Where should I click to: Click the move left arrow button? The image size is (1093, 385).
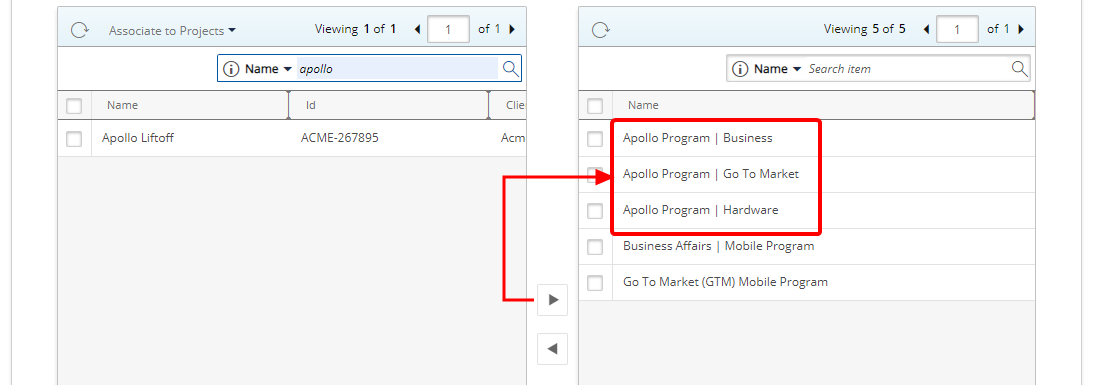(x=553, y=349)
